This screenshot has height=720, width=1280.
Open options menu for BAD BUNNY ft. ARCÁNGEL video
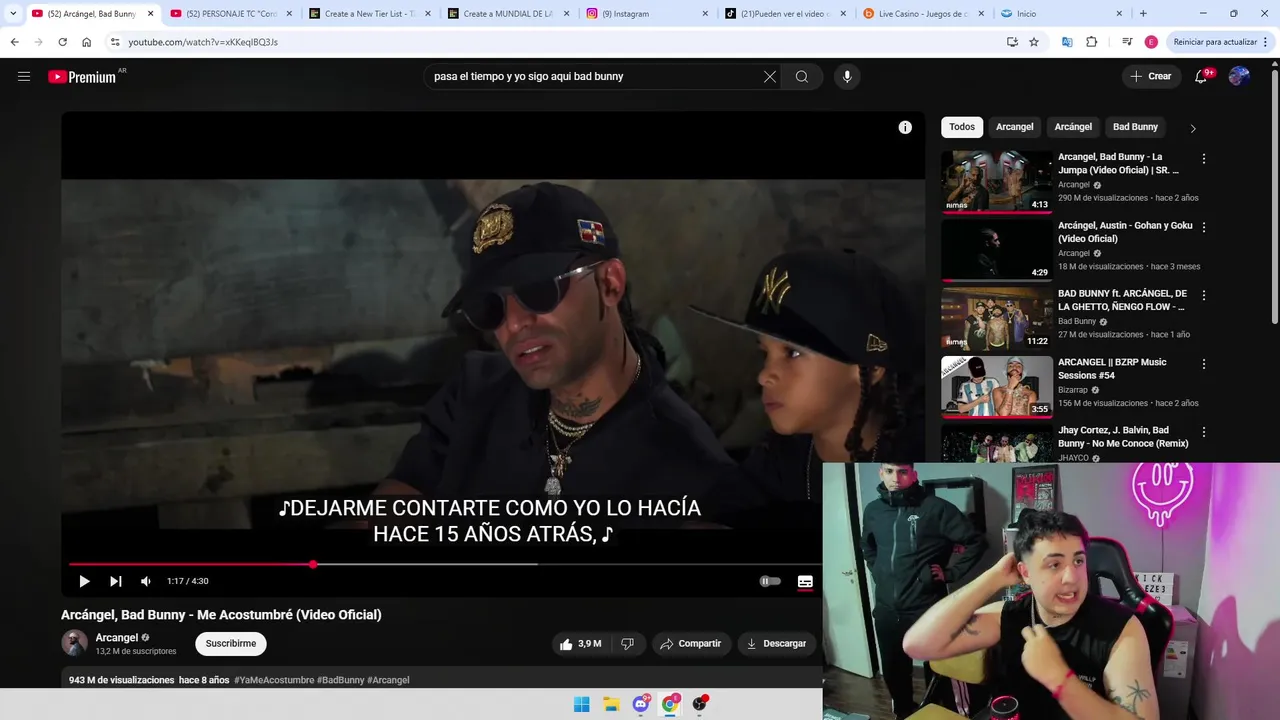tap(1203, 295)
